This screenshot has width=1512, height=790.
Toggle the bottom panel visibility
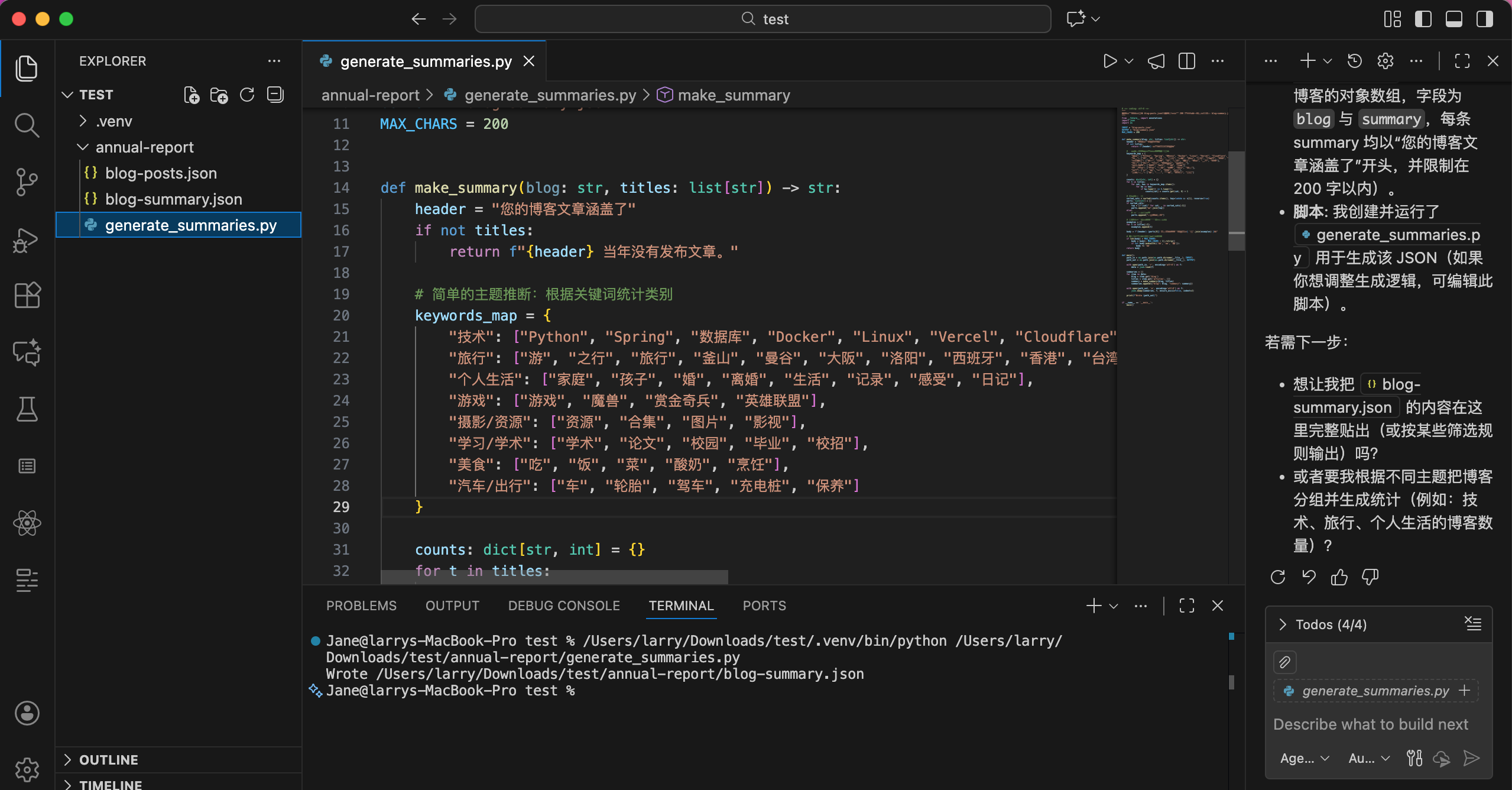pyautogui.click(x=1454, y=19)
